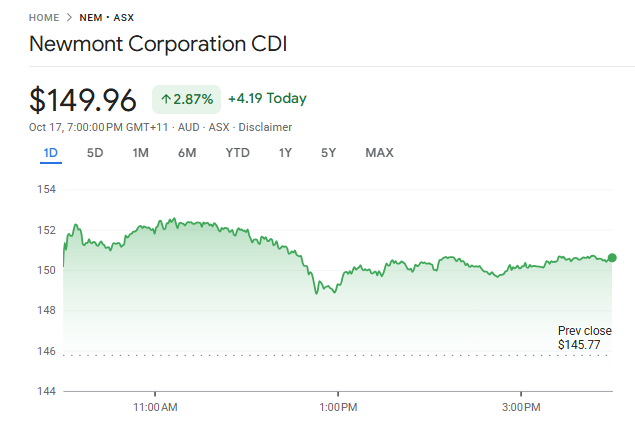Click the up arrow in percentage badge

click(166, 100)
